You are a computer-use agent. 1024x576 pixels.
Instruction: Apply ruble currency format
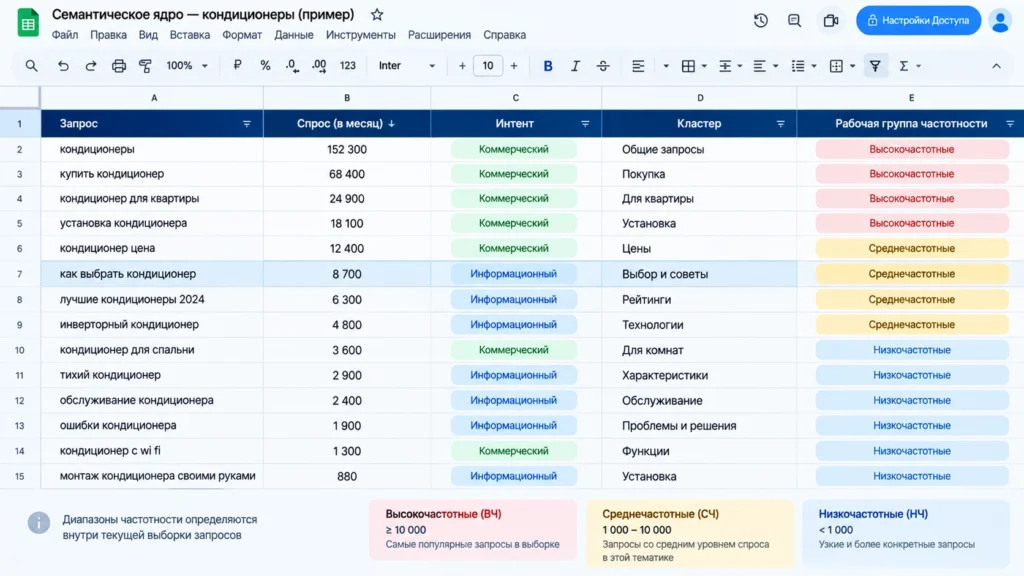click(x=237, y=65)
